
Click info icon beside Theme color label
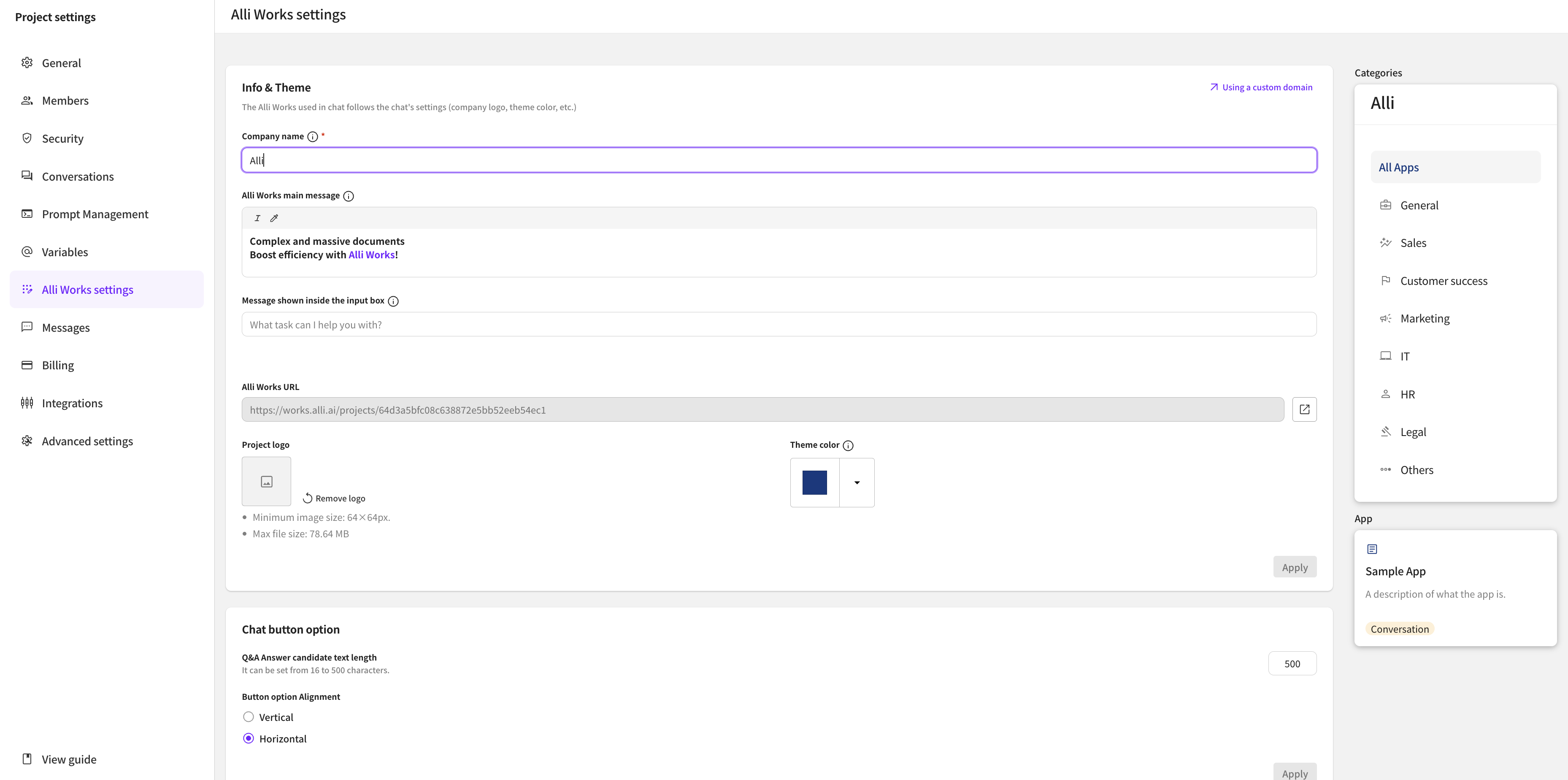click(848, 446)
